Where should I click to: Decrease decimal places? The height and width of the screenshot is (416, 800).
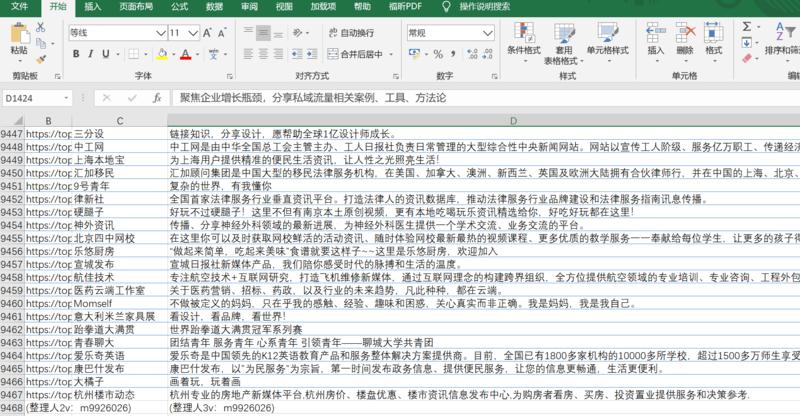pos(488,54)
